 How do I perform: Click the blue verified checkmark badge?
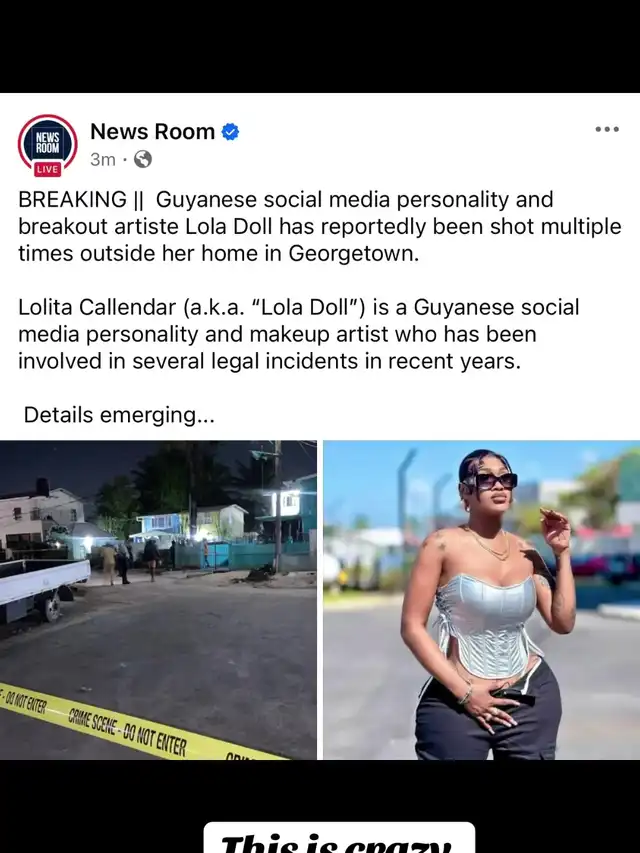(x=230, y=132)
